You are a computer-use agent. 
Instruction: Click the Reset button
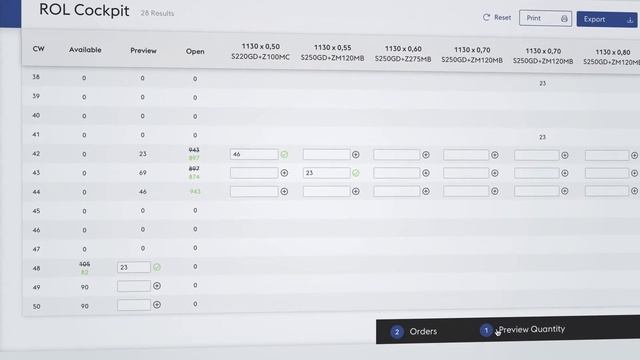497,18
